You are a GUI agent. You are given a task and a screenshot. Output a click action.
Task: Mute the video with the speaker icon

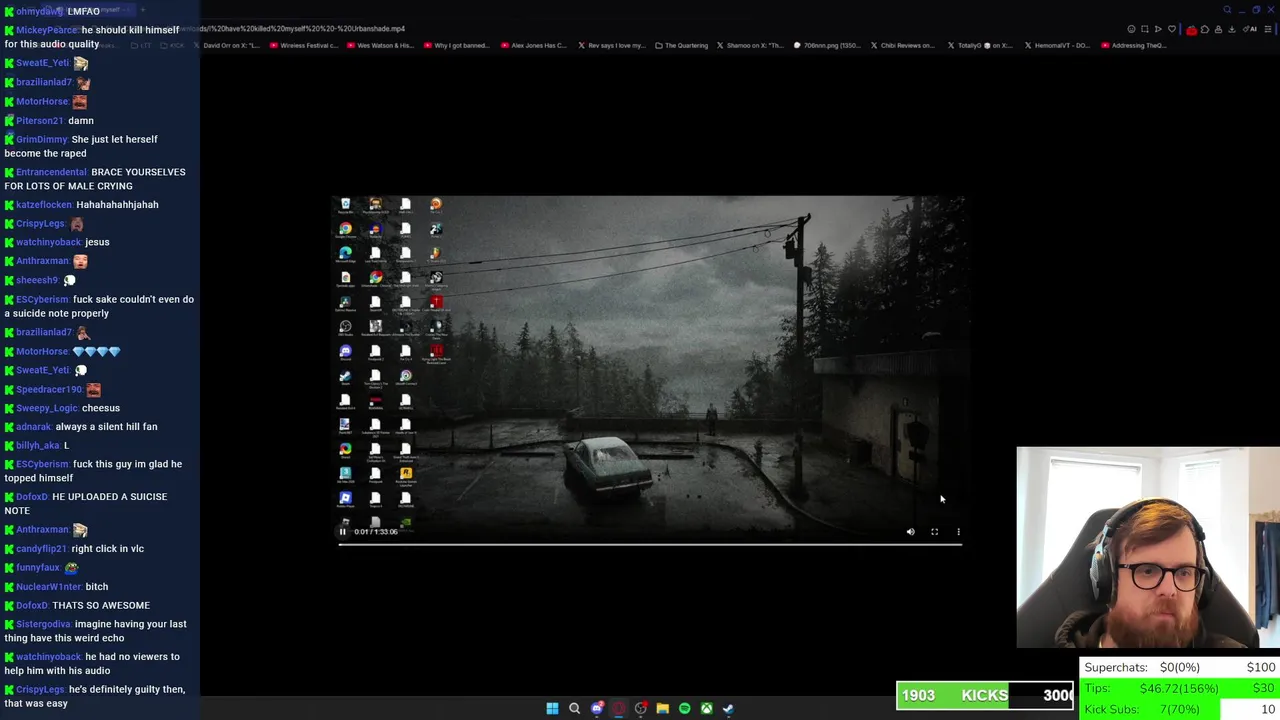click(910, 532)
